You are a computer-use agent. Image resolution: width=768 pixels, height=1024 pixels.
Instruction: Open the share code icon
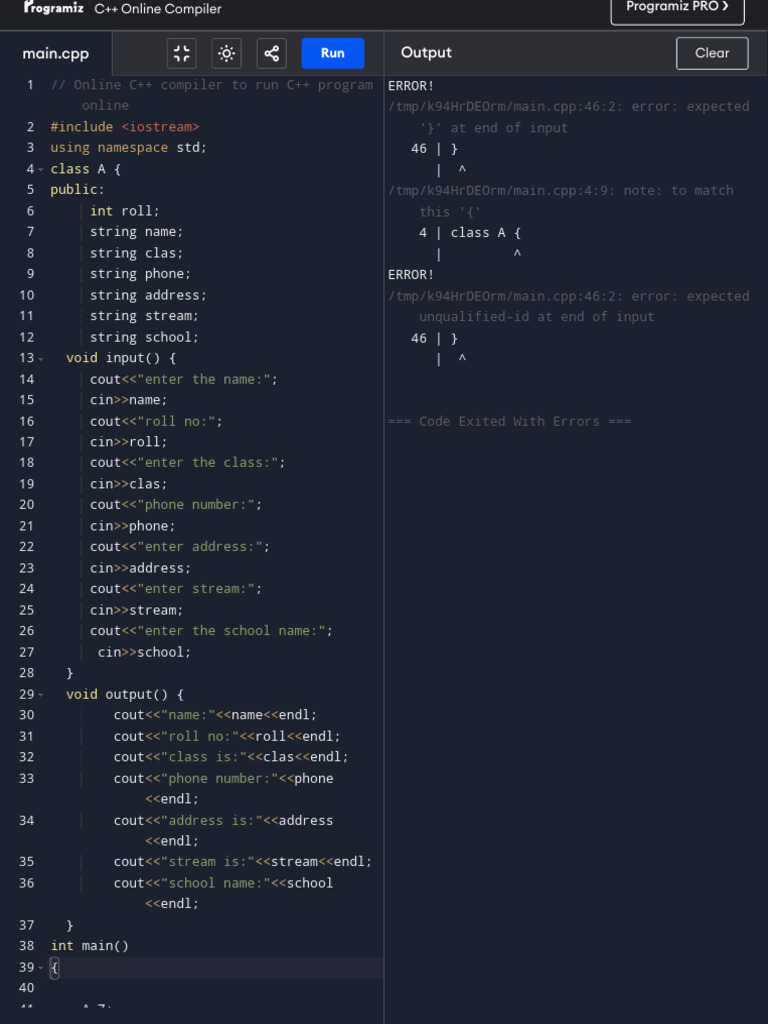[x=272, y=54]
